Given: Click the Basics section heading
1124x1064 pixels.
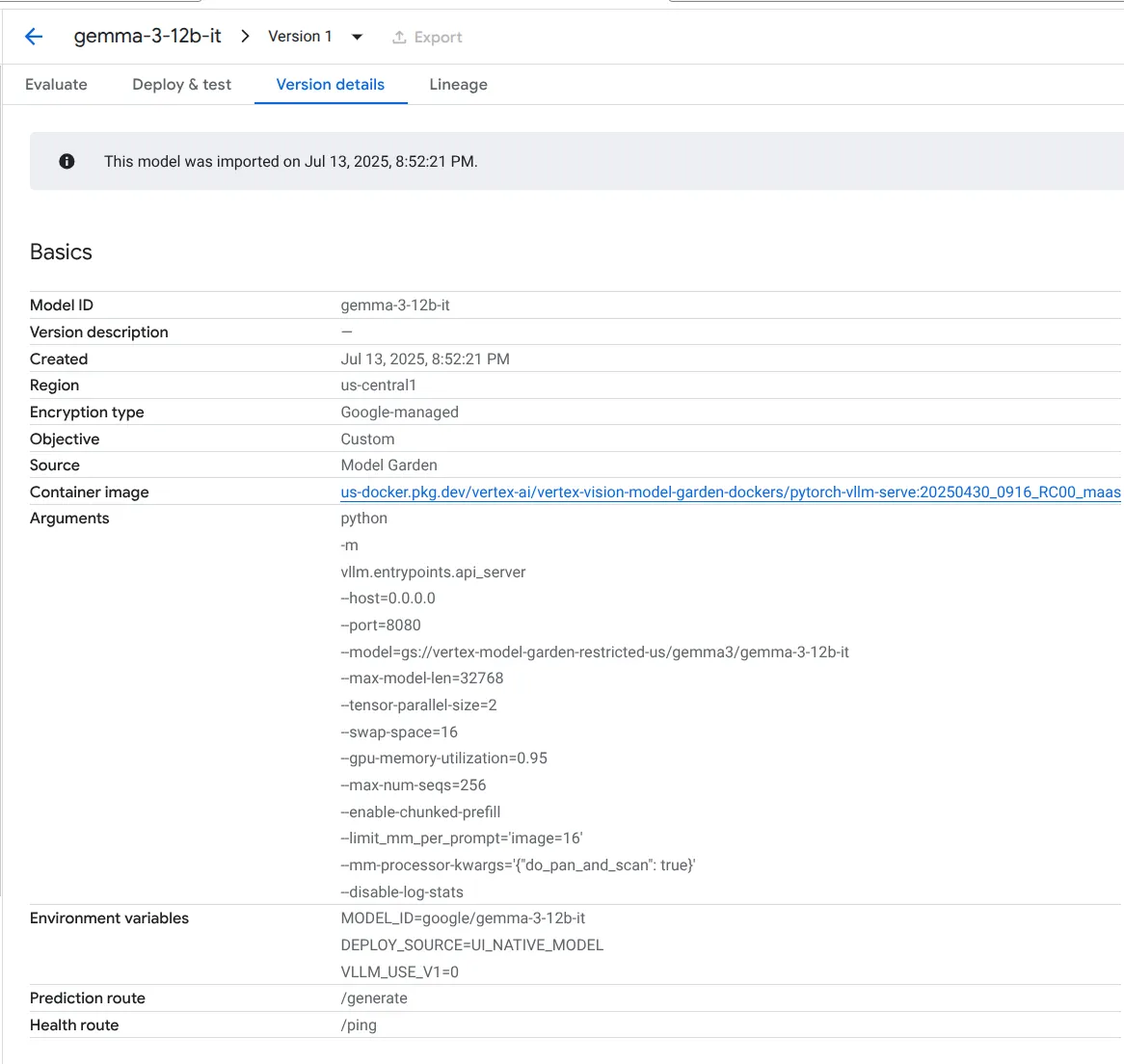Looking at the screenshot, I should (61, 253).
